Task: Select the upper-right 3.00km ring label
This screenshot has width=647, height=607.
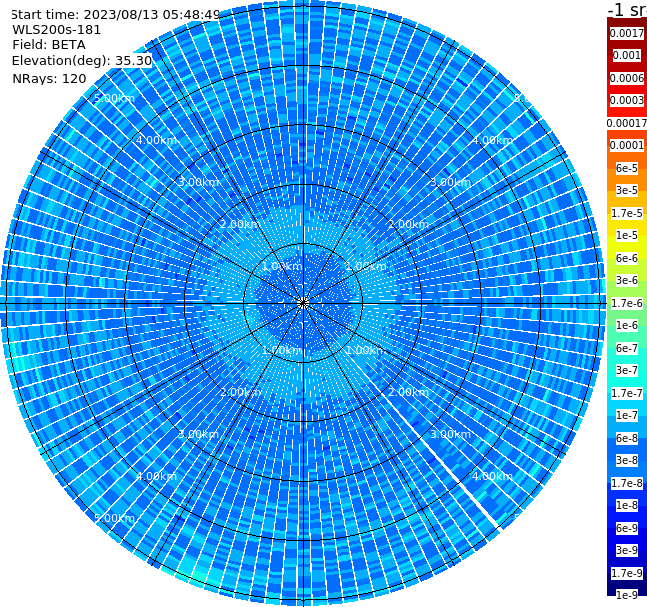Action: 450,182
